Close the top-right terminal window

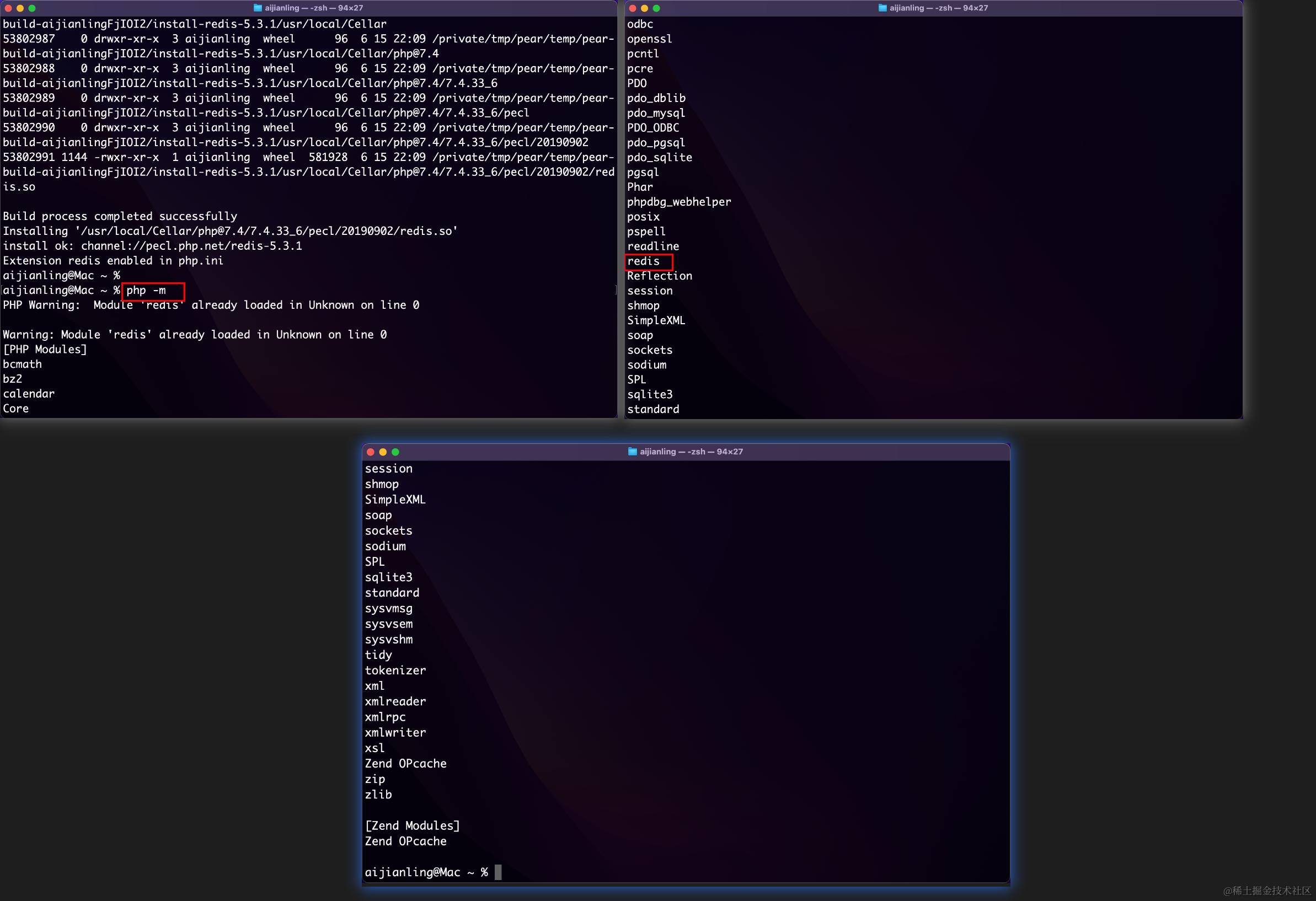tap(633, 8)
